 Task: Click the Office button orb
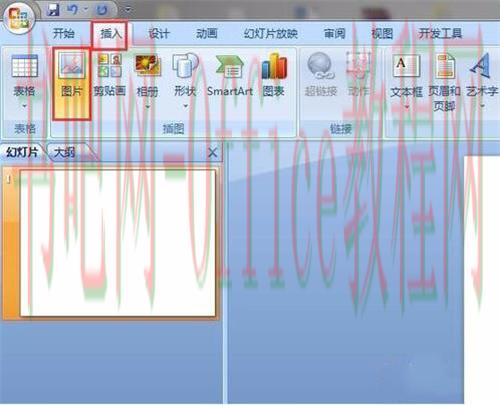click(19, 18)
